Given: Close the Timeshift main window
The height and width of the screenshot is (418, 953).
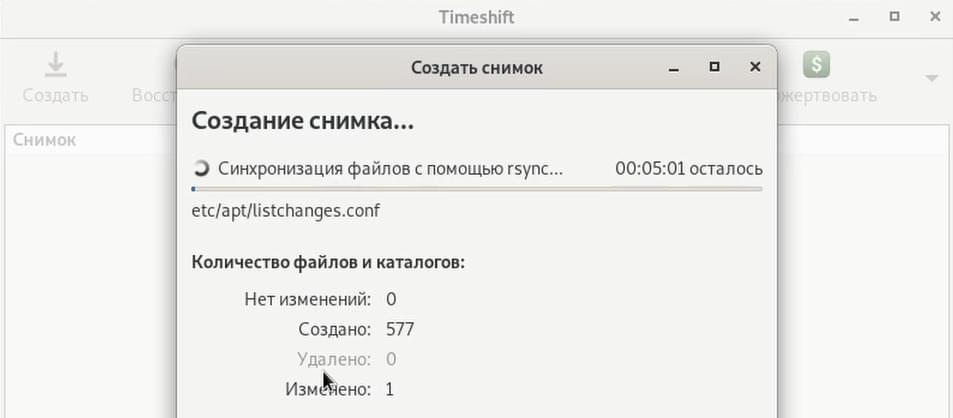Looking at the screenshot, I should tap(935, 17).
